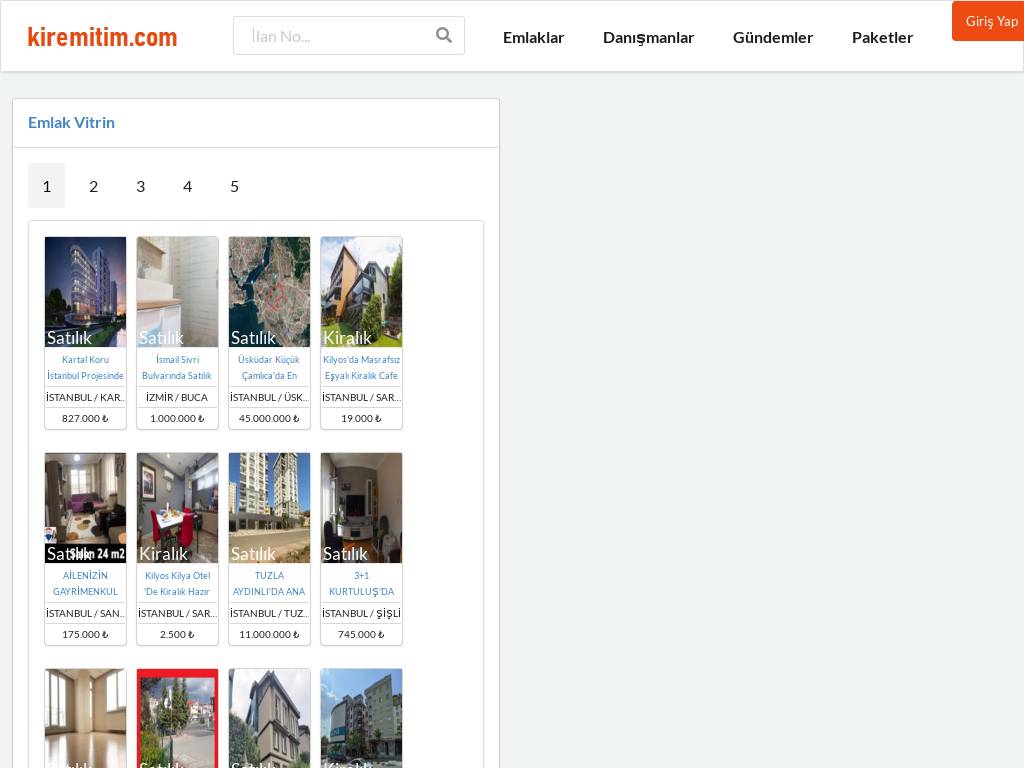Open Kartal Koru İstanbul Projesinde listing photo
This screenshot has width=1024, height=768.
tap(85, 291)
